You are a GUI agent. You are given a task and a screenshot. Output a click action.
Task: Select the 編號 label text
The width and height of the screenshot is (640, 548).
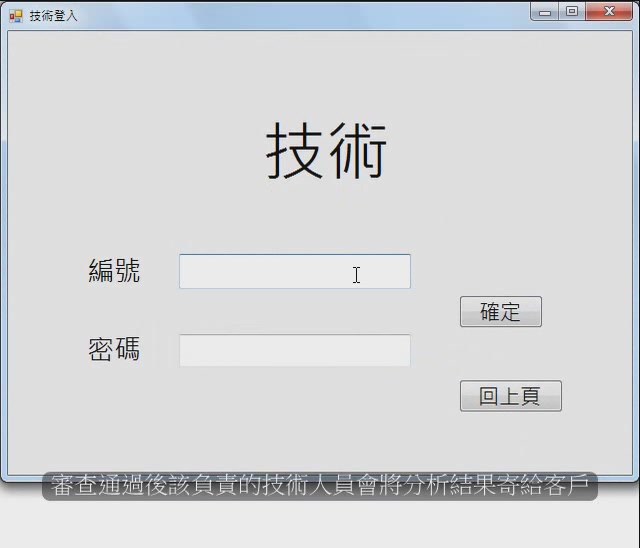[x=114, y=271]
